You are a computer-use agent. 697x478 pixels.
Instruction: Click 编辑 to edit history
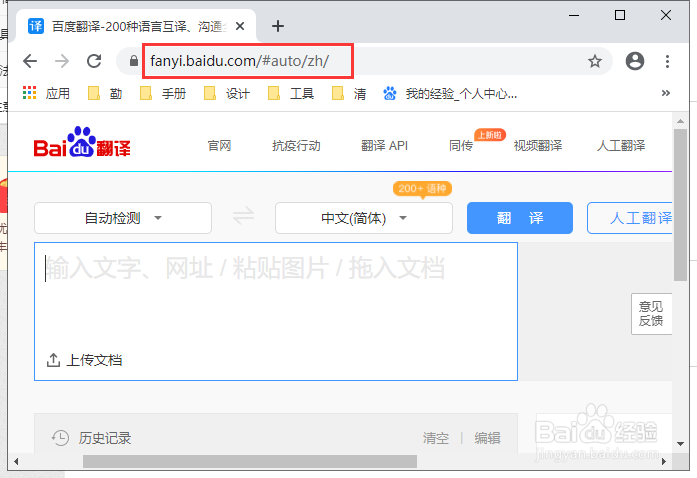coord(487,438)
